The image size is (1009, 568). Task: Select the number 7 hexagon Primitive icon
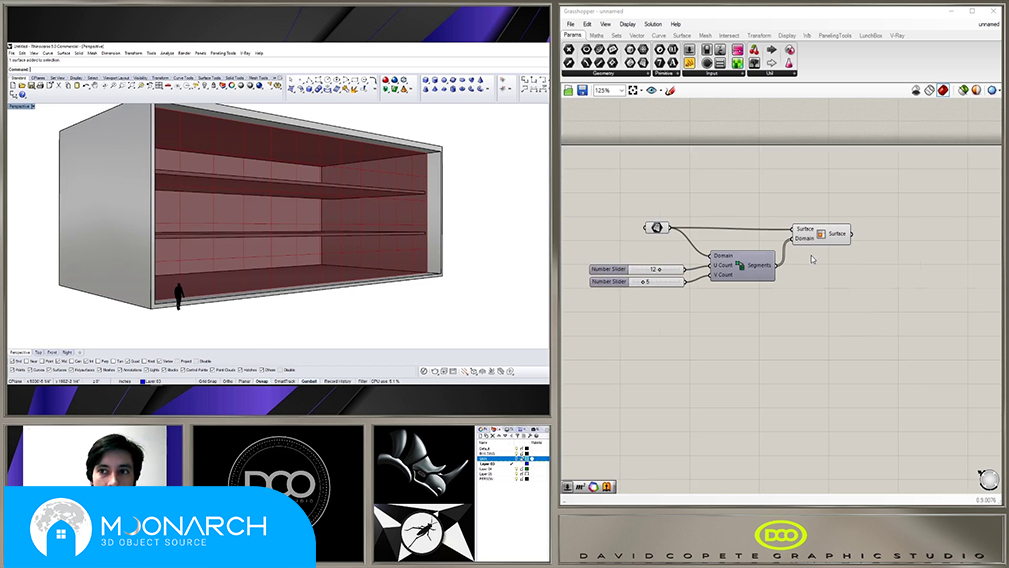660,63
